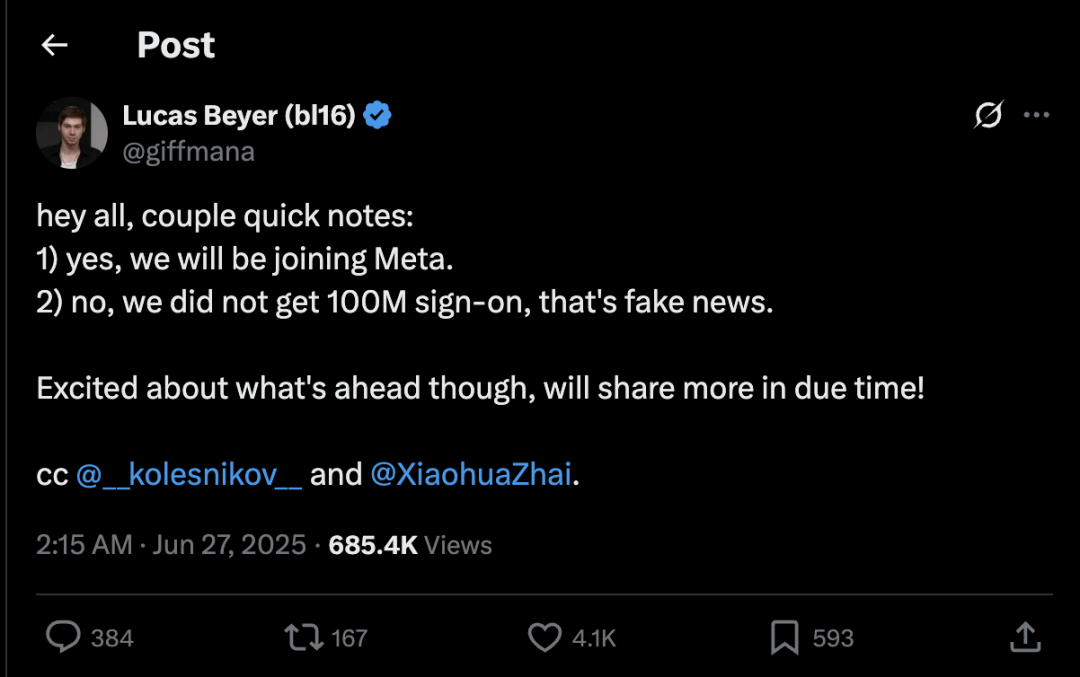Click the reply speech bubble icon
Screen dimensions: 1080x677
click(x=63, y=637)
